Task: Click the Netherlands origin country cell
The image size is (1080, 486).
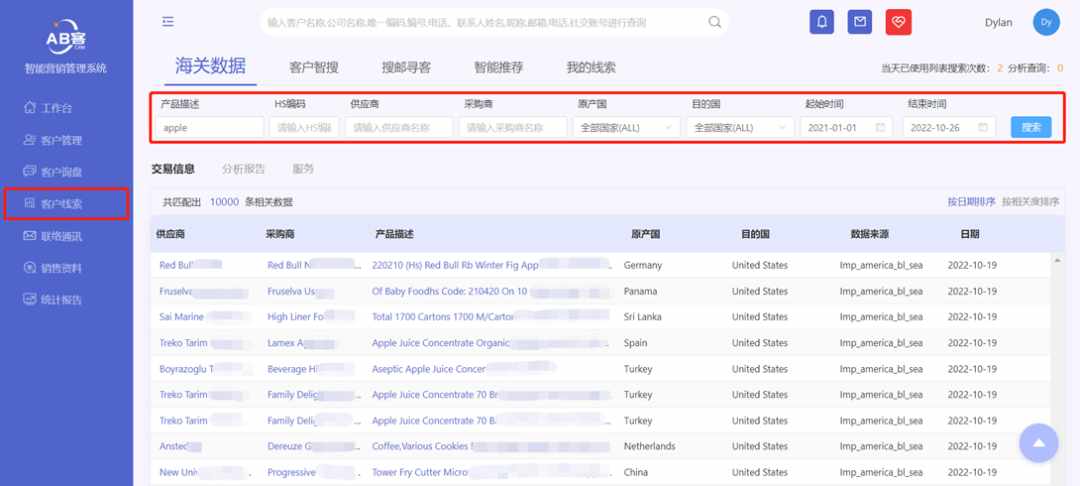Action: point(650,446)
